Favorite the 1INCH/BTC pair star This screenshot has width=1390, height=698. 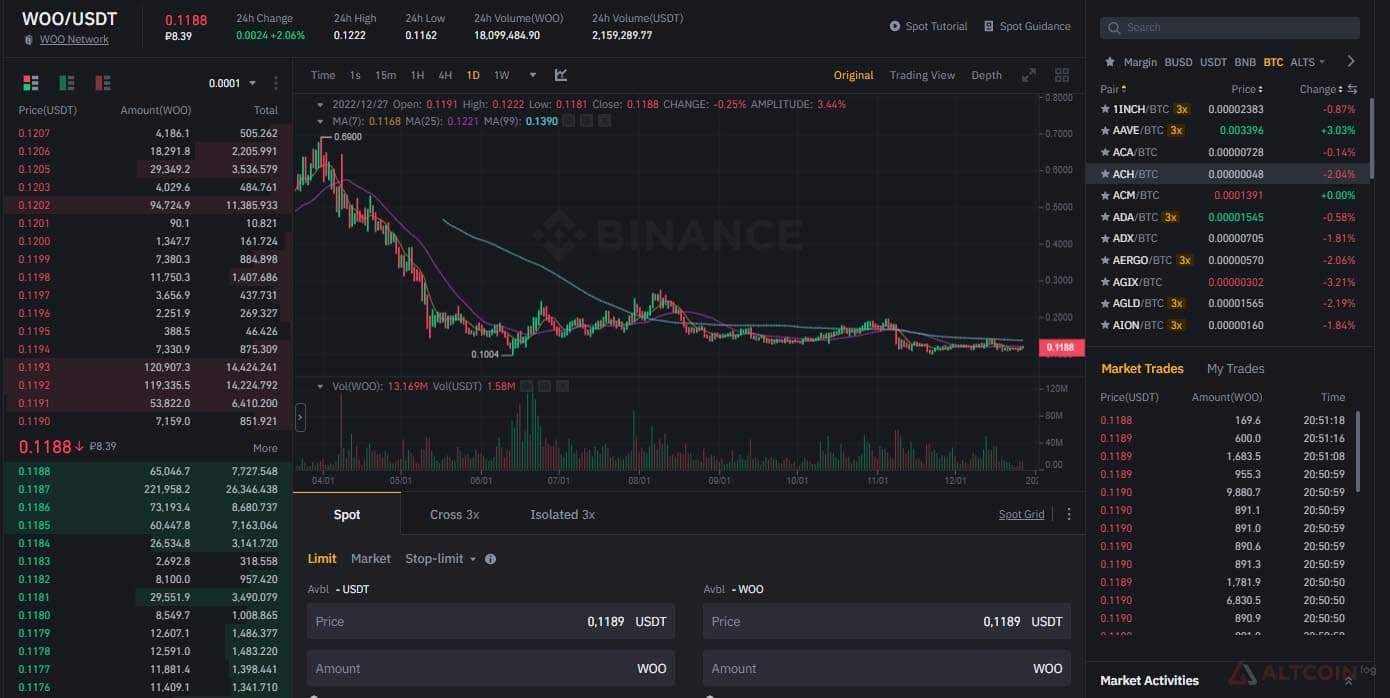point(1105,109)
